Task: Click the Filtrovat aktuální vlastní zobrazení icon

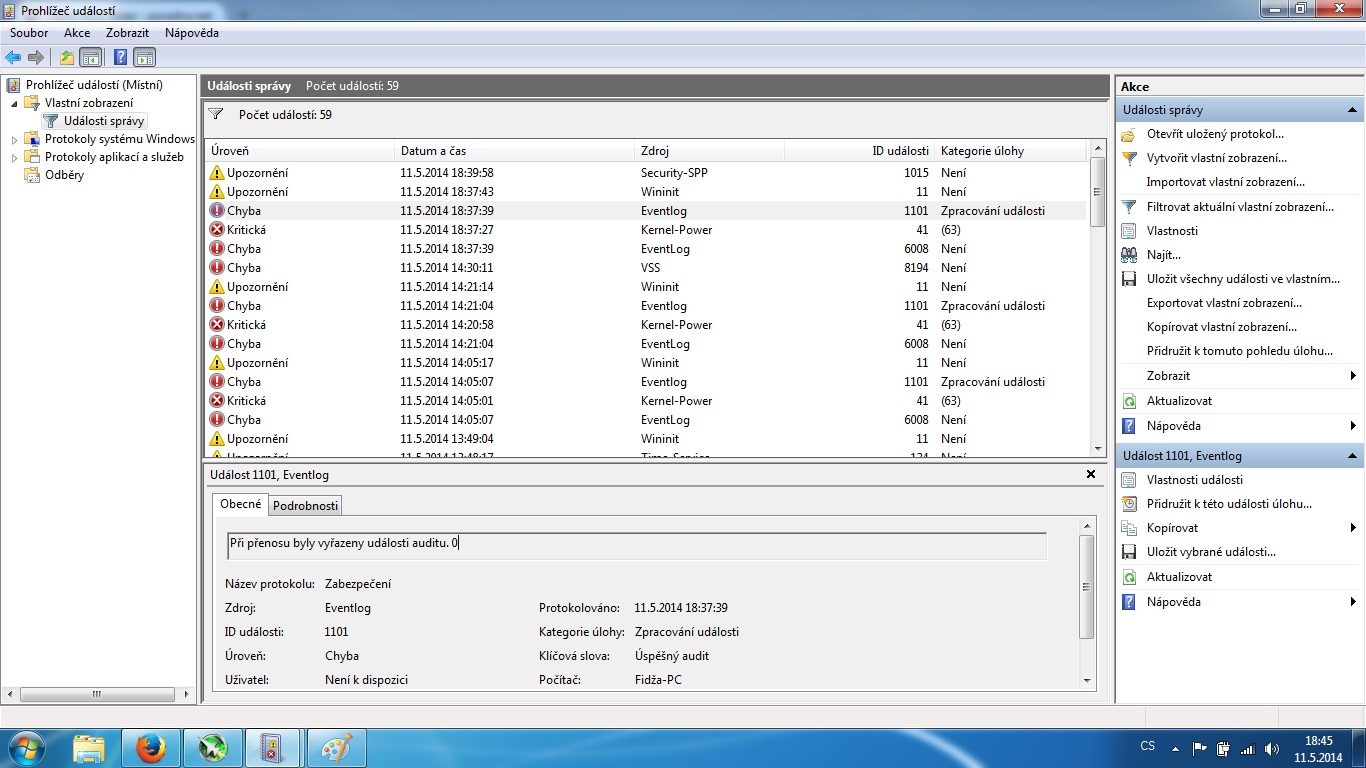Action: [x=1129, y=207]
